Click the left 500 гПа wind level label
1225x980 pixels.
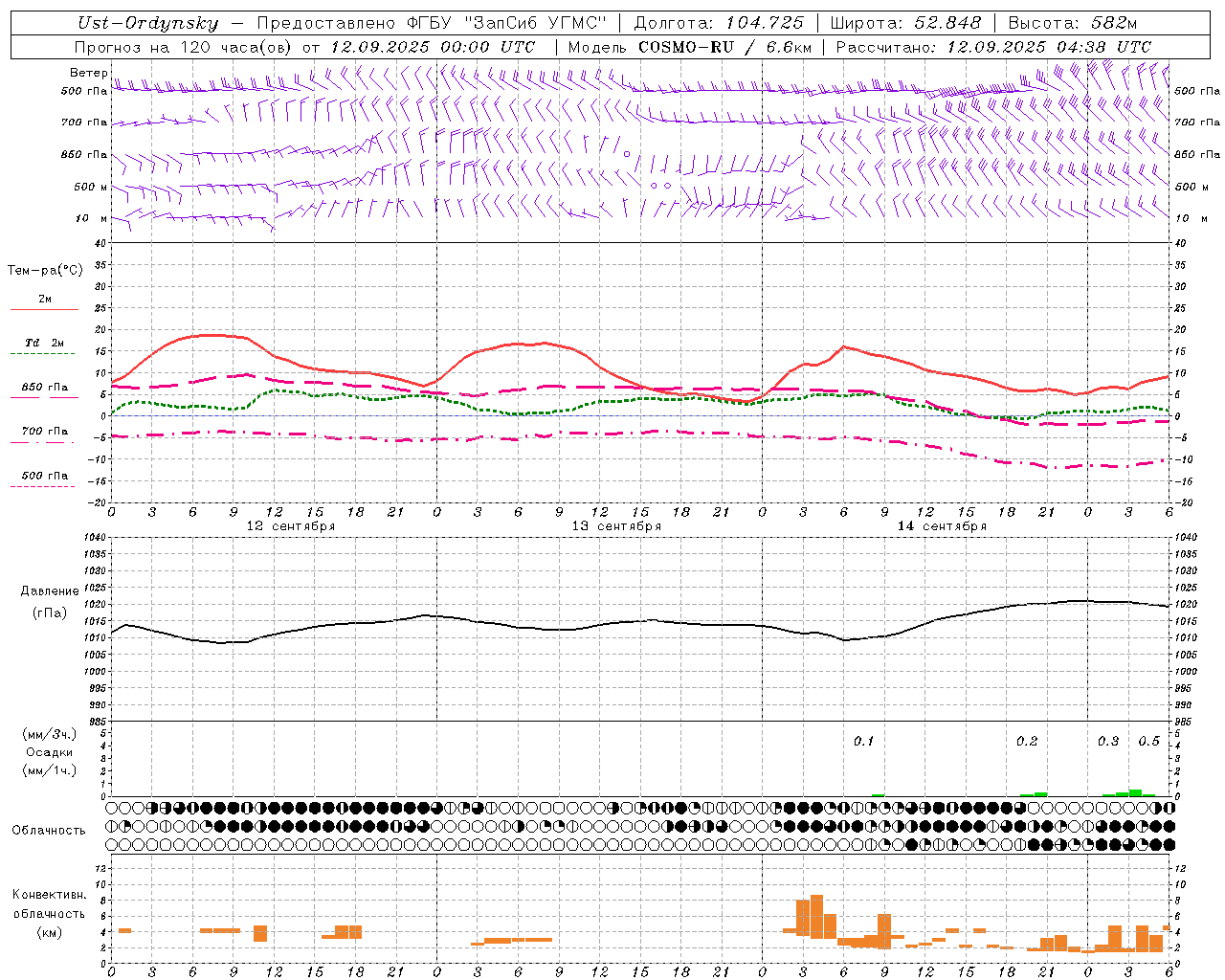point(84,92)
